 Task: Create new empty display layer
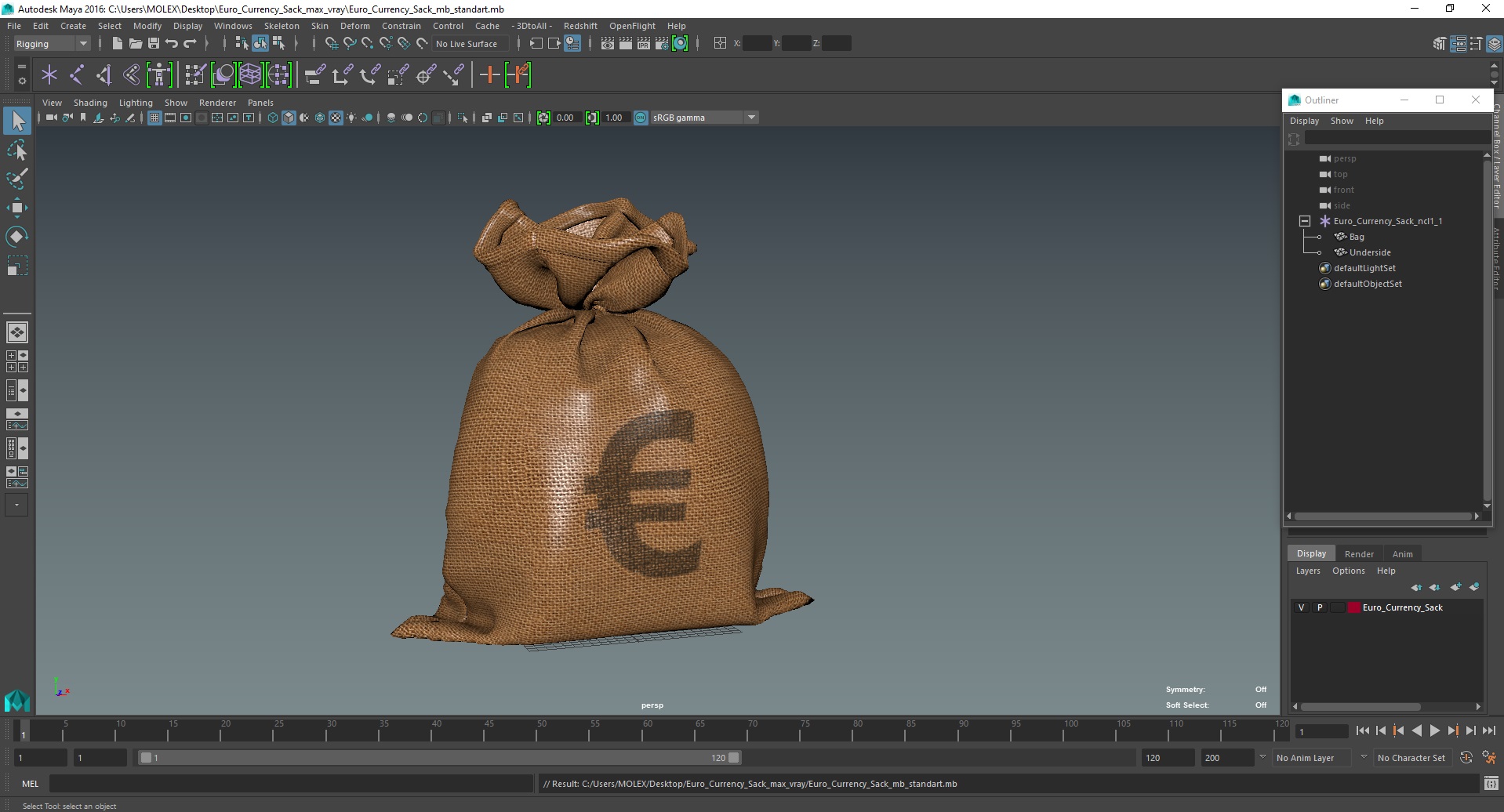coord(1456,587)
